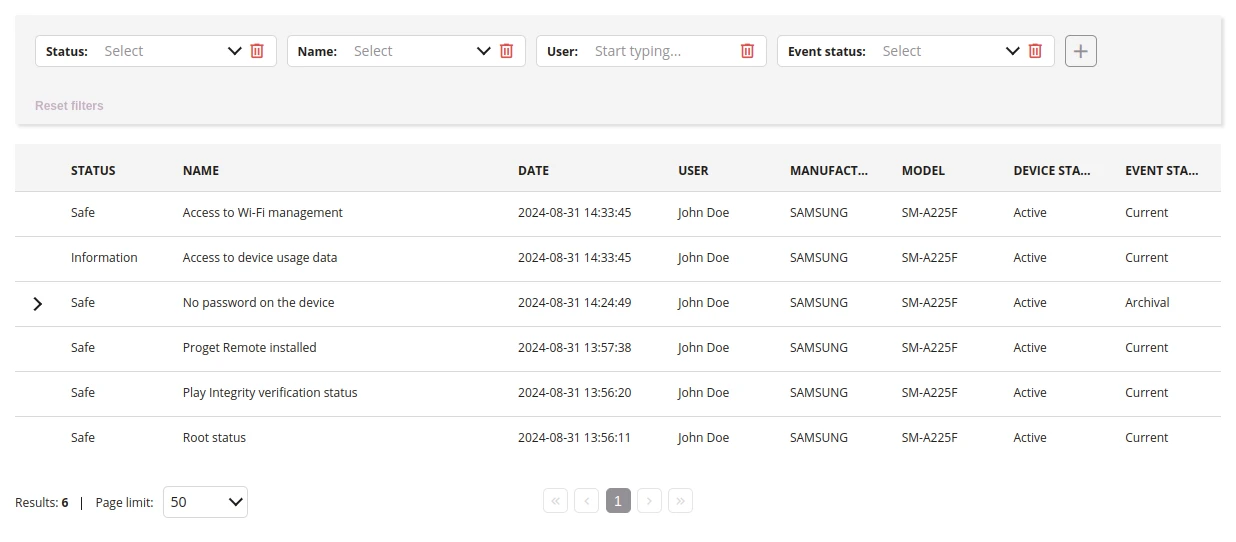This screenshot has width=1236, height=542.
Task: Open the Event status filter dropdown
Action: (949, 51)
